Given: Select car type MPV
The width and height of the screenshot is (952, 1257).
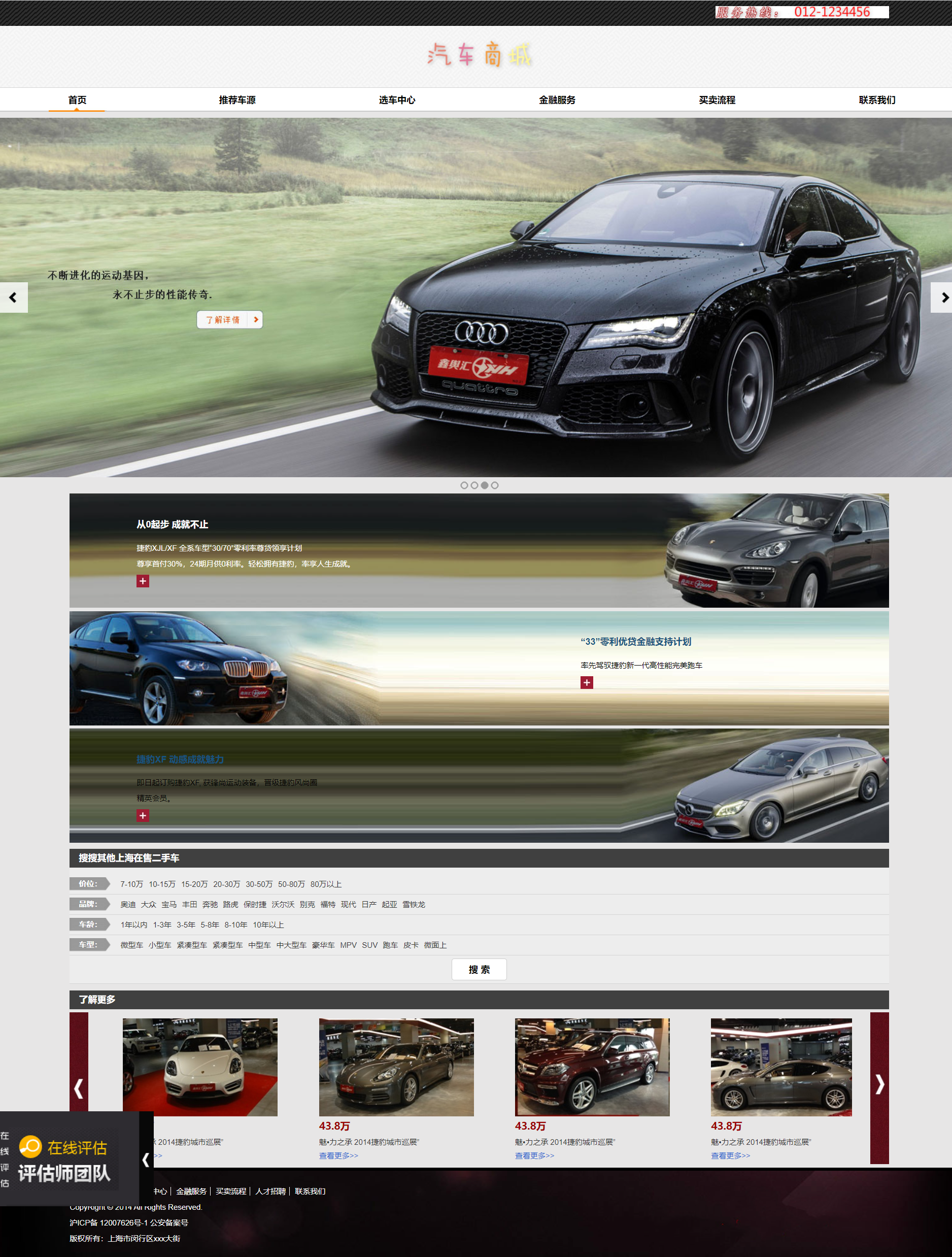Looking at the screenshot, I should point(348,946).
